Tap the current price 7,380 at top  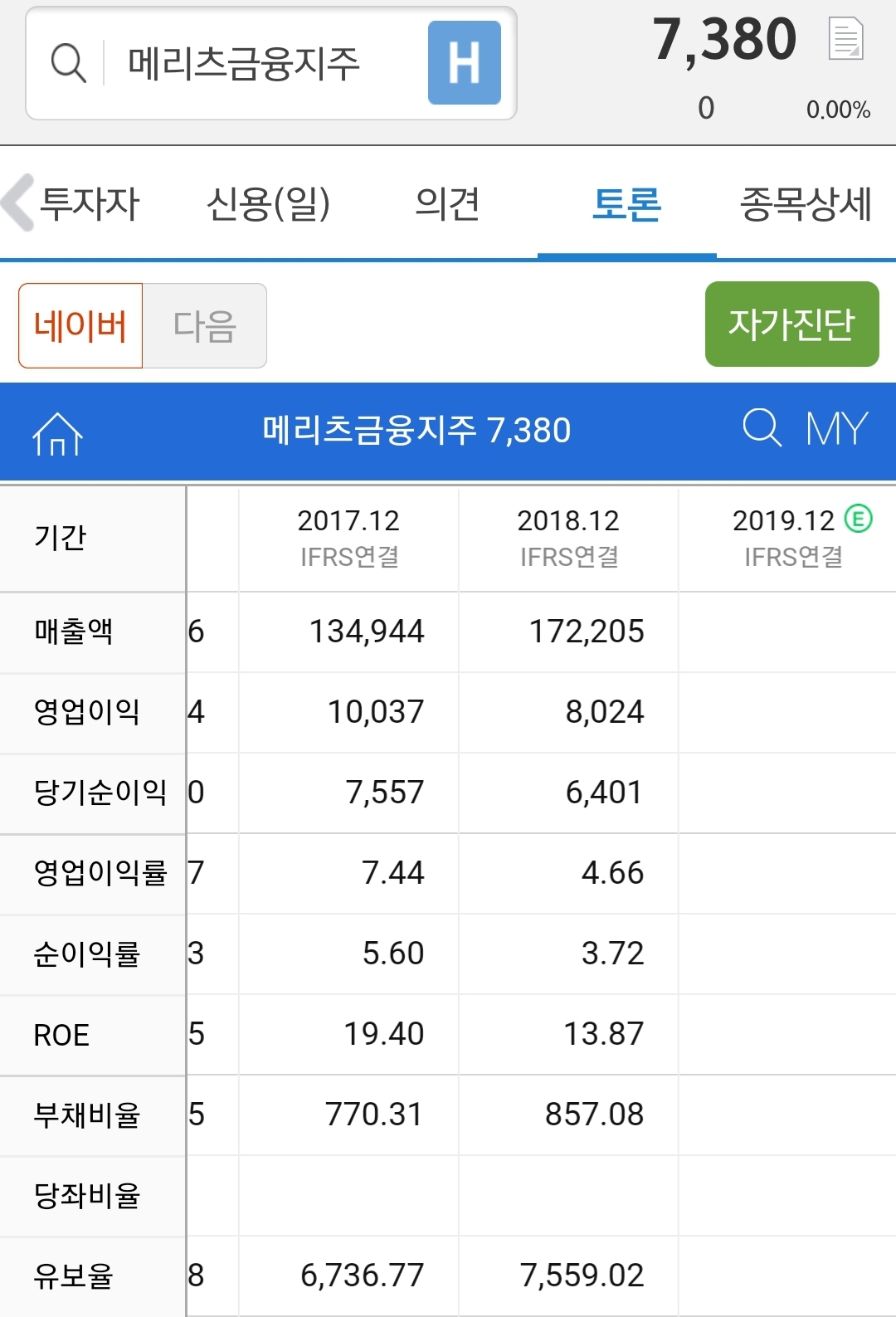724,39
